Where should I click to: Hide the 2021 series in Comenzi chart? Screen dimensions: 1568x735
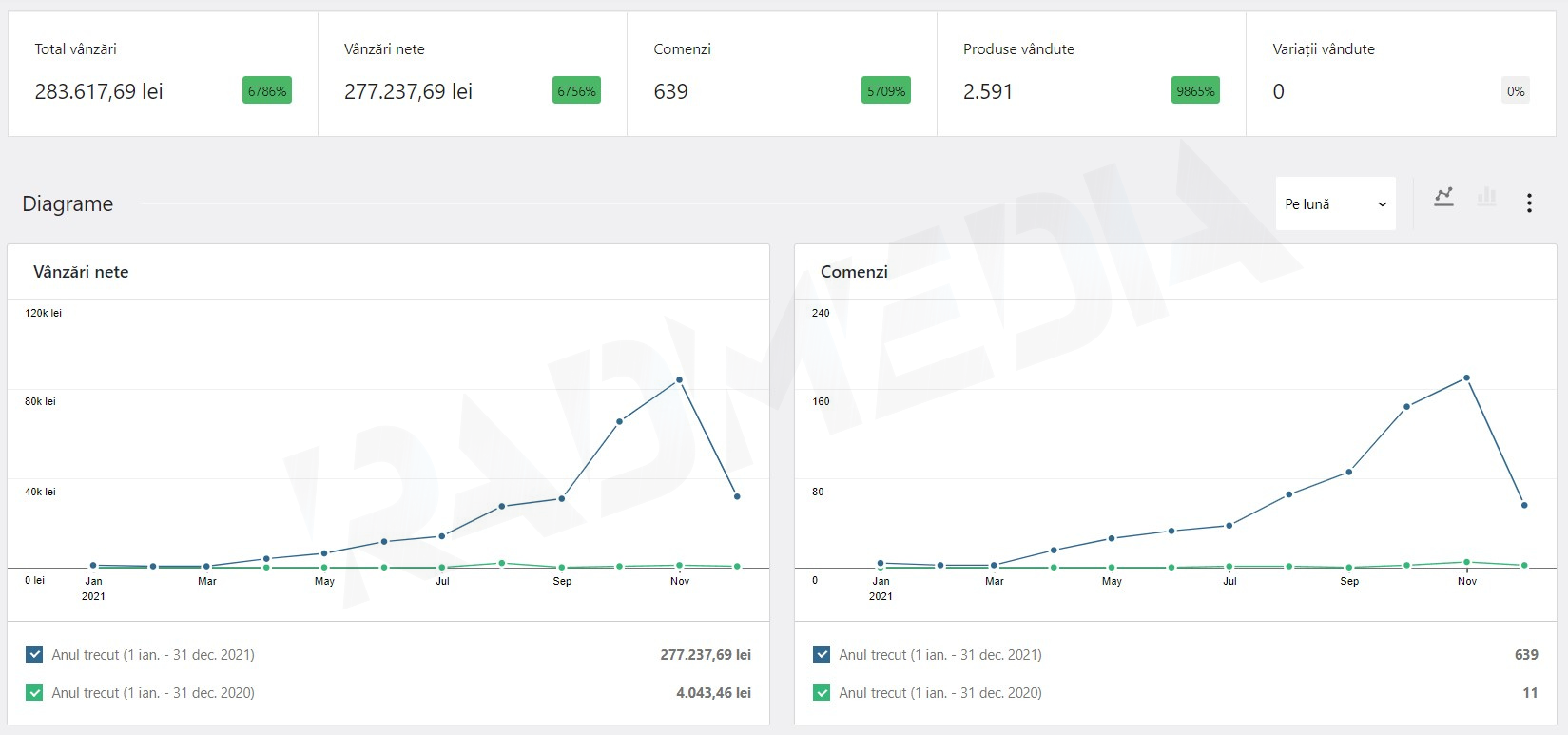point(823,654)
